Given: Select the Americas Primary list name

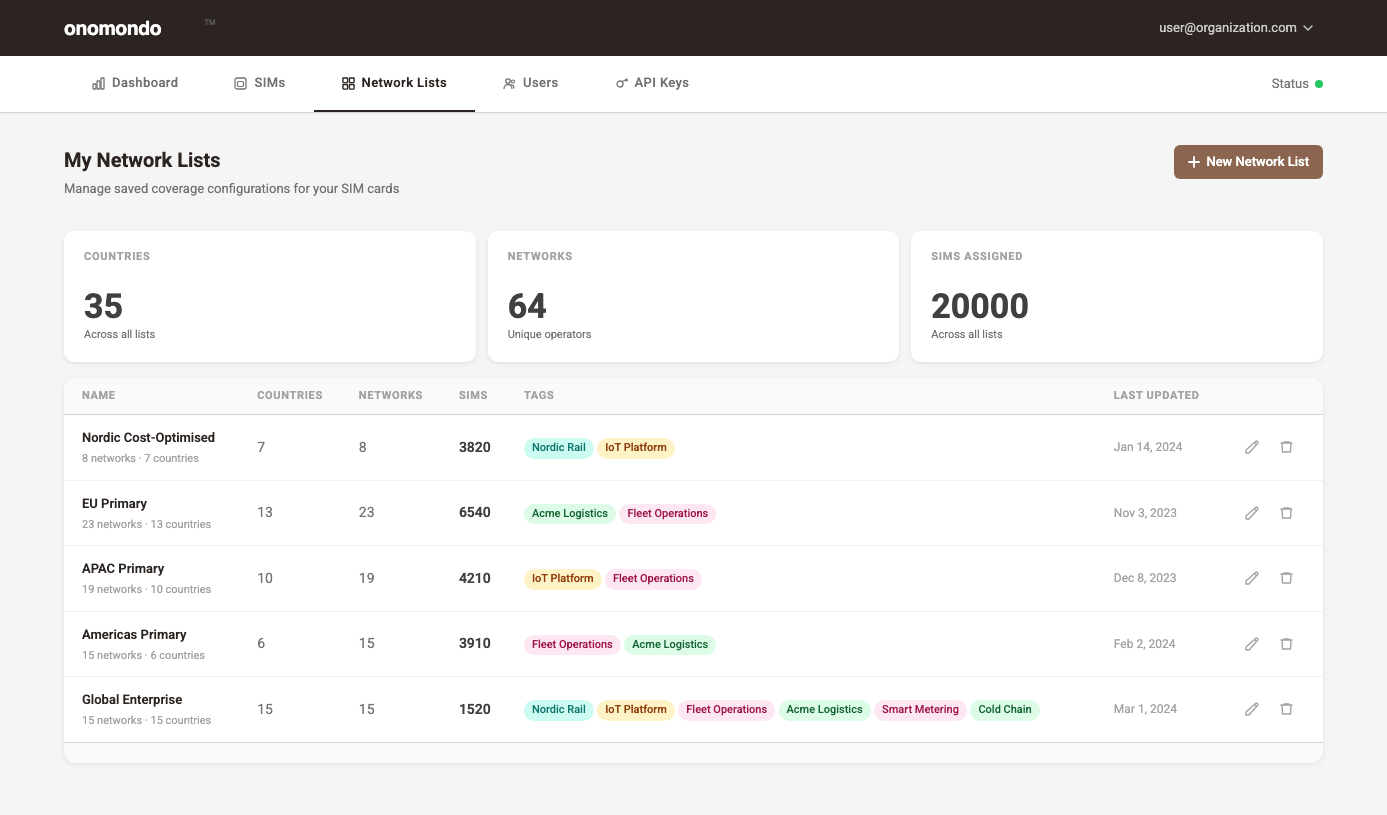Looking at the screenshot, I should [x=134, y=635].
